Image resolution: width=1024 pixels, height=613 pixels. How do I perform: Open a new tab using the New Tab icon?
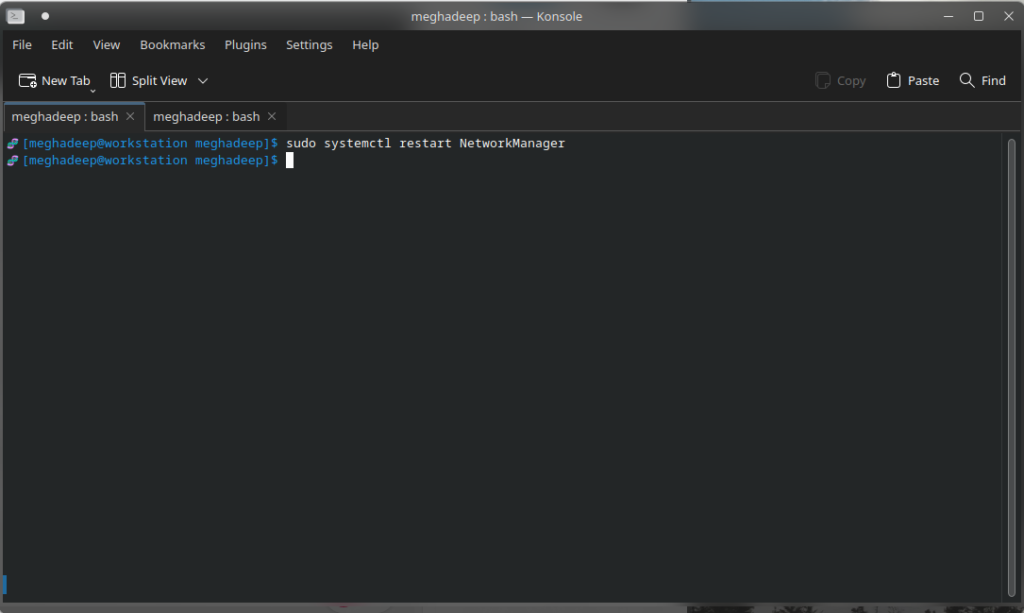click(x=27, y=80)
